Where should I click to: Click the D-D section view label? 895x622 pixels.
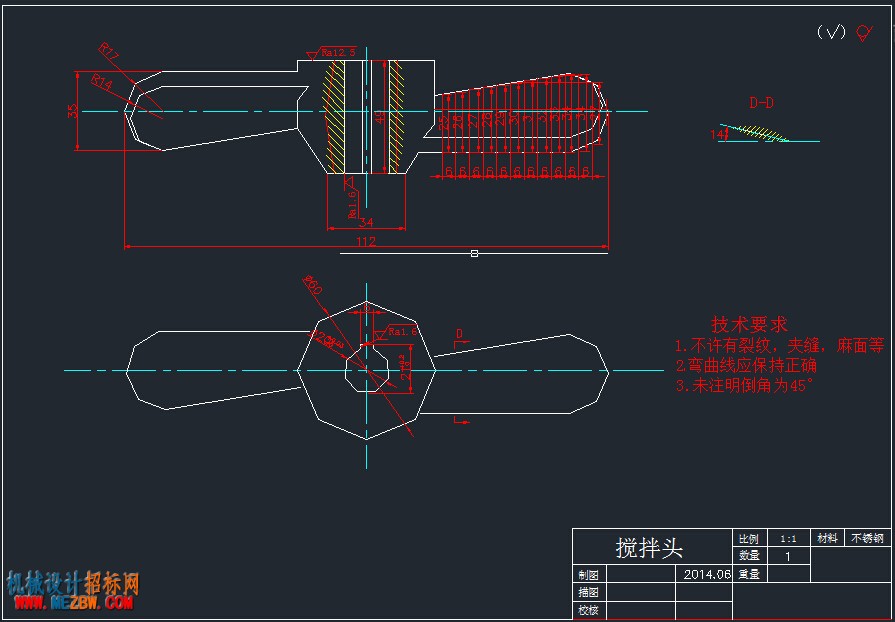tap(762, 103)
